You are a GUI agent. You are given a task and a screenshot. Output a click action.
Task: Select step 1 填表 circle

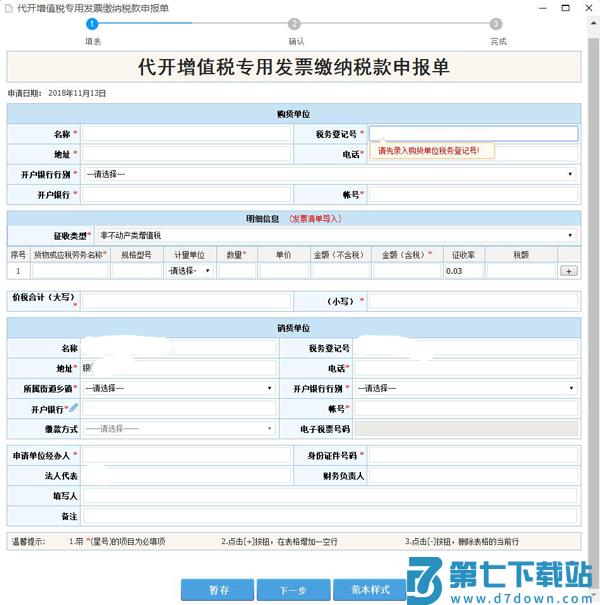tap(92, 24)
